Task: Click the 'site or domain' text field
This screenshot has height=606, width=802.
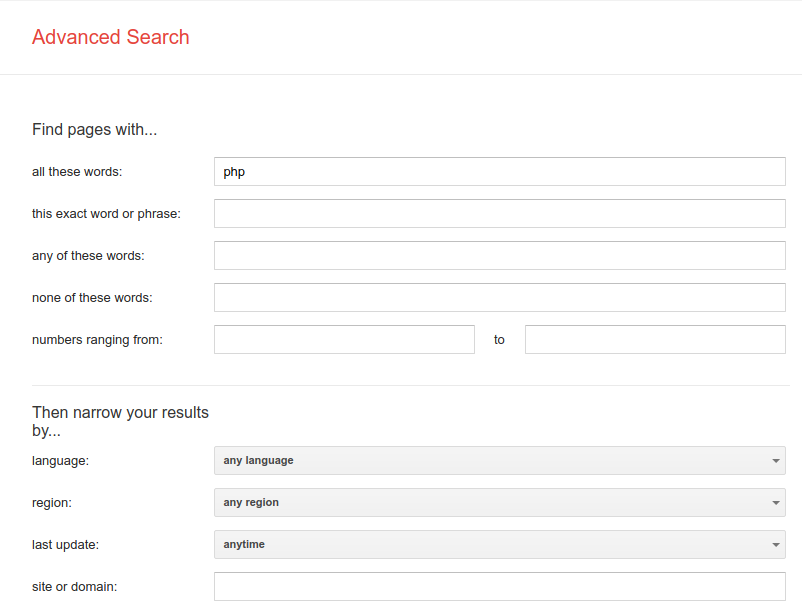Action: pyautogui.click(x=500, y=586)
